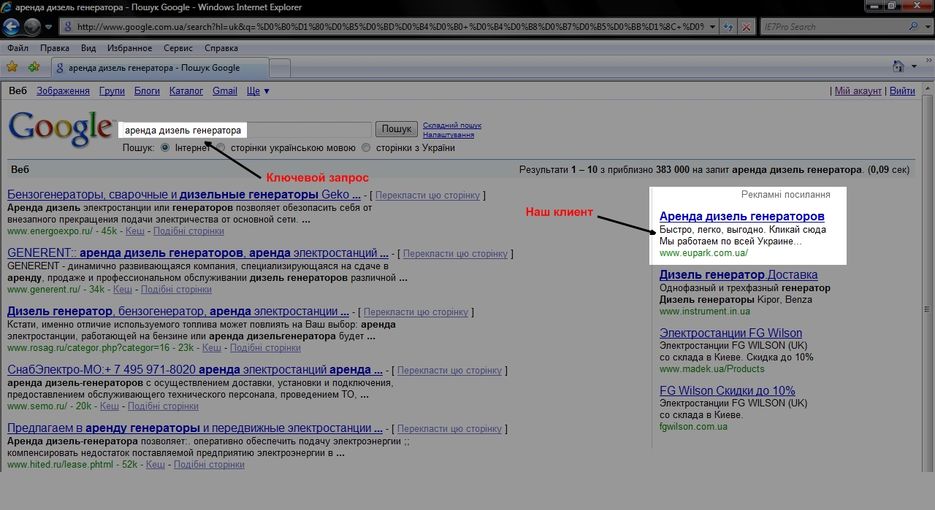
Task: Open the address bar history dropdown arrow
Action: (x=713, y=27)
